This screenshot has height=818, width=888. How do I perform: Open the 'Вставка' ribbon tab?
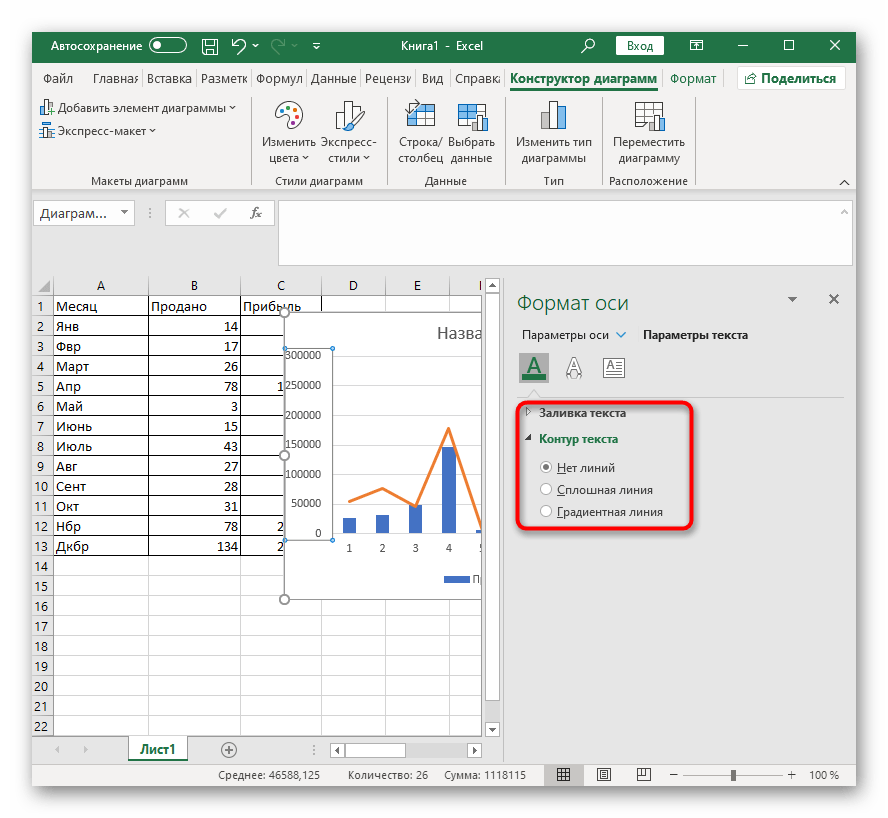pyautogui.click(x=168, y=79)
